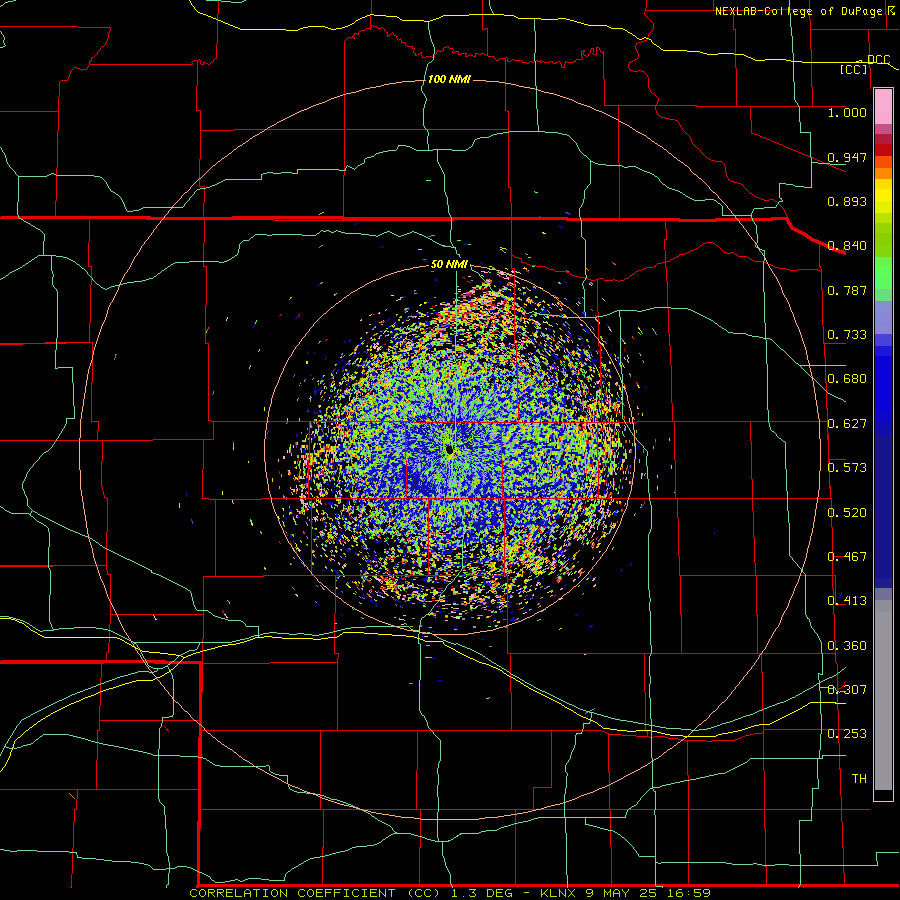Click the 0.307 legend label
Image resolution: width=900 pixels, height=900 pixels.
847,690
